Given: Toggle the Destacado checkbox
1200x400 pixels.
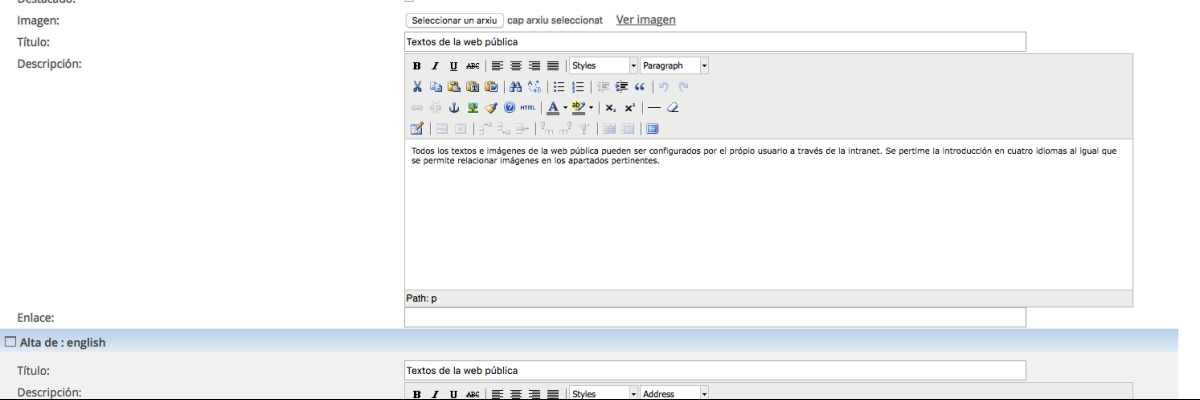Looking at the screenshot, I should click(409, 1).
